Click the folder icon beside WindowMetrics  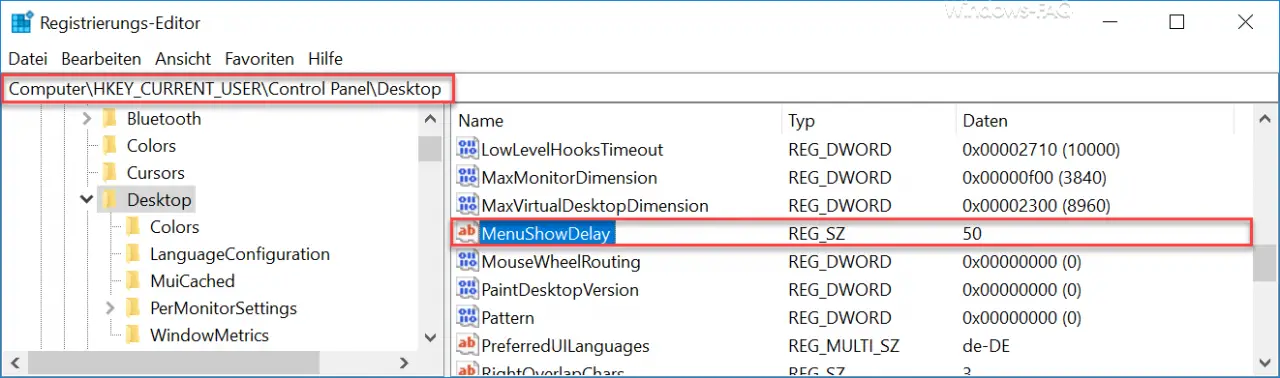pyautogui.click(x=133, y=335)
